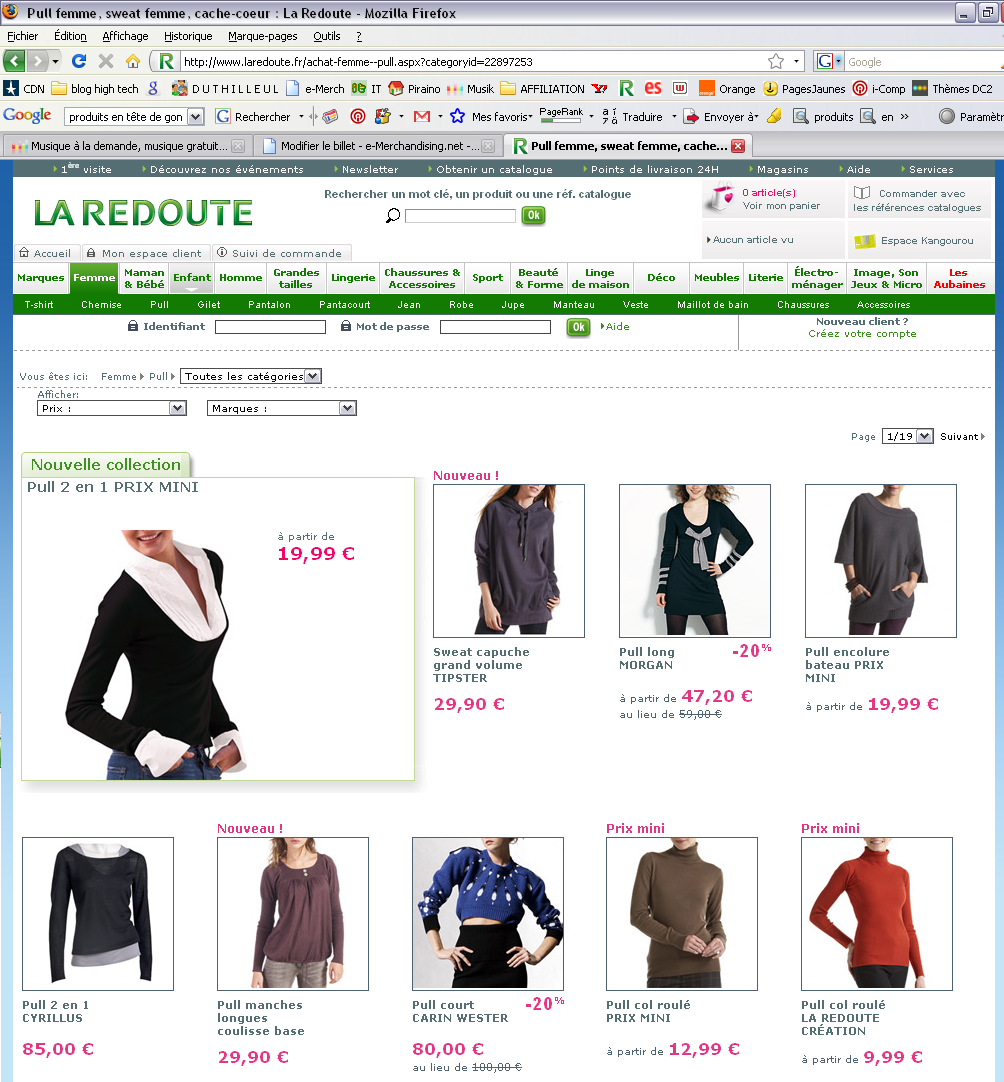1004x1082 pixels.
Task: Close the Musique à la demande tab
Action: [238, 146]
